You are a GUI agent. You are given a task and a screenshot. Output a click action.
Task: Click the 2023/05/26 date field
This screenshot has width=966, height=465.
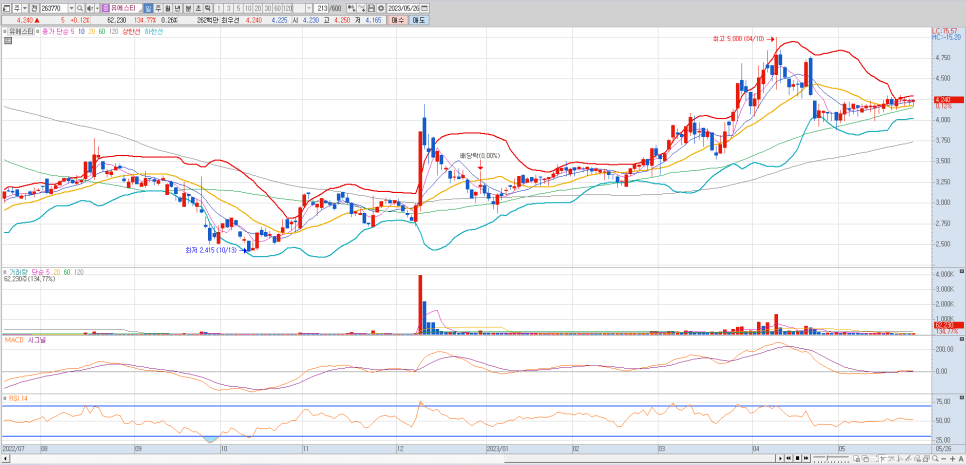point(404,8)
